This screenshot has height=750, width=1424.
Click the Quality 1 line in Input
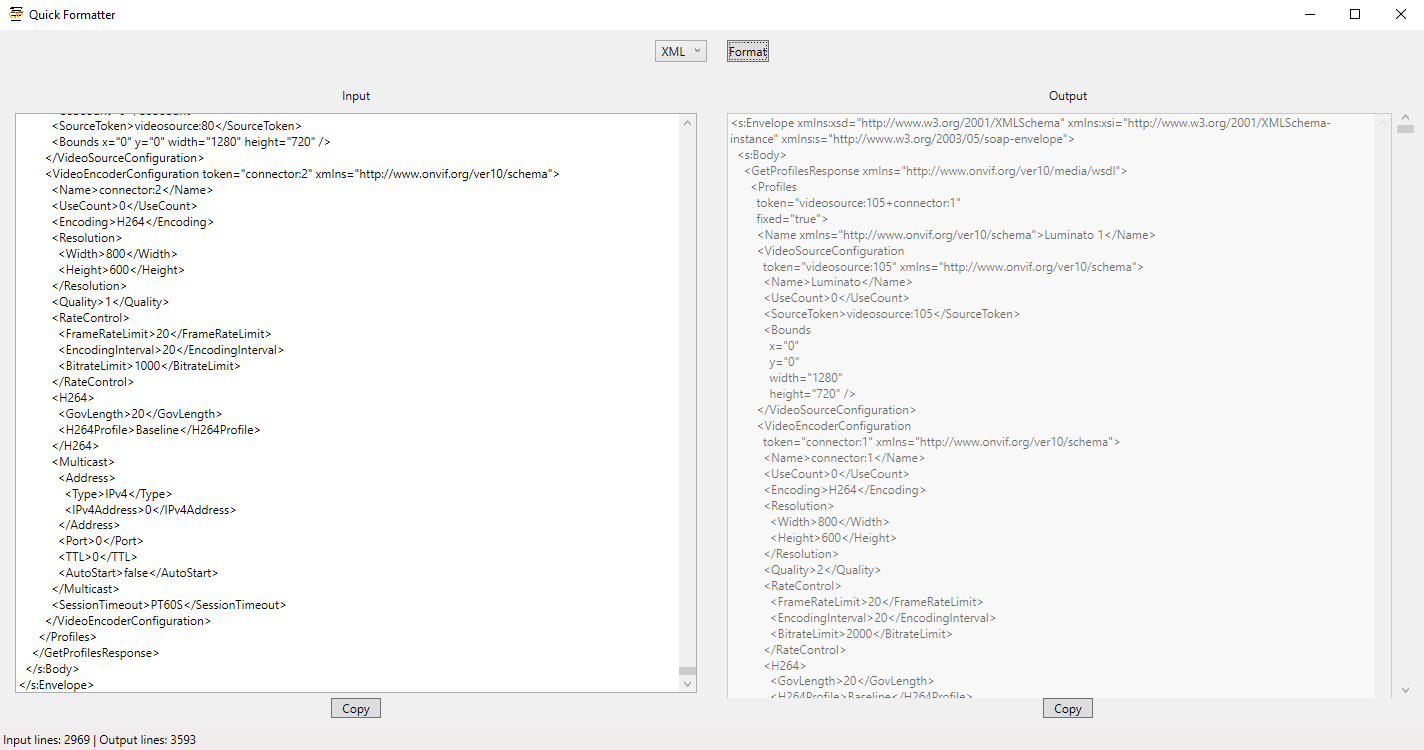110,302
